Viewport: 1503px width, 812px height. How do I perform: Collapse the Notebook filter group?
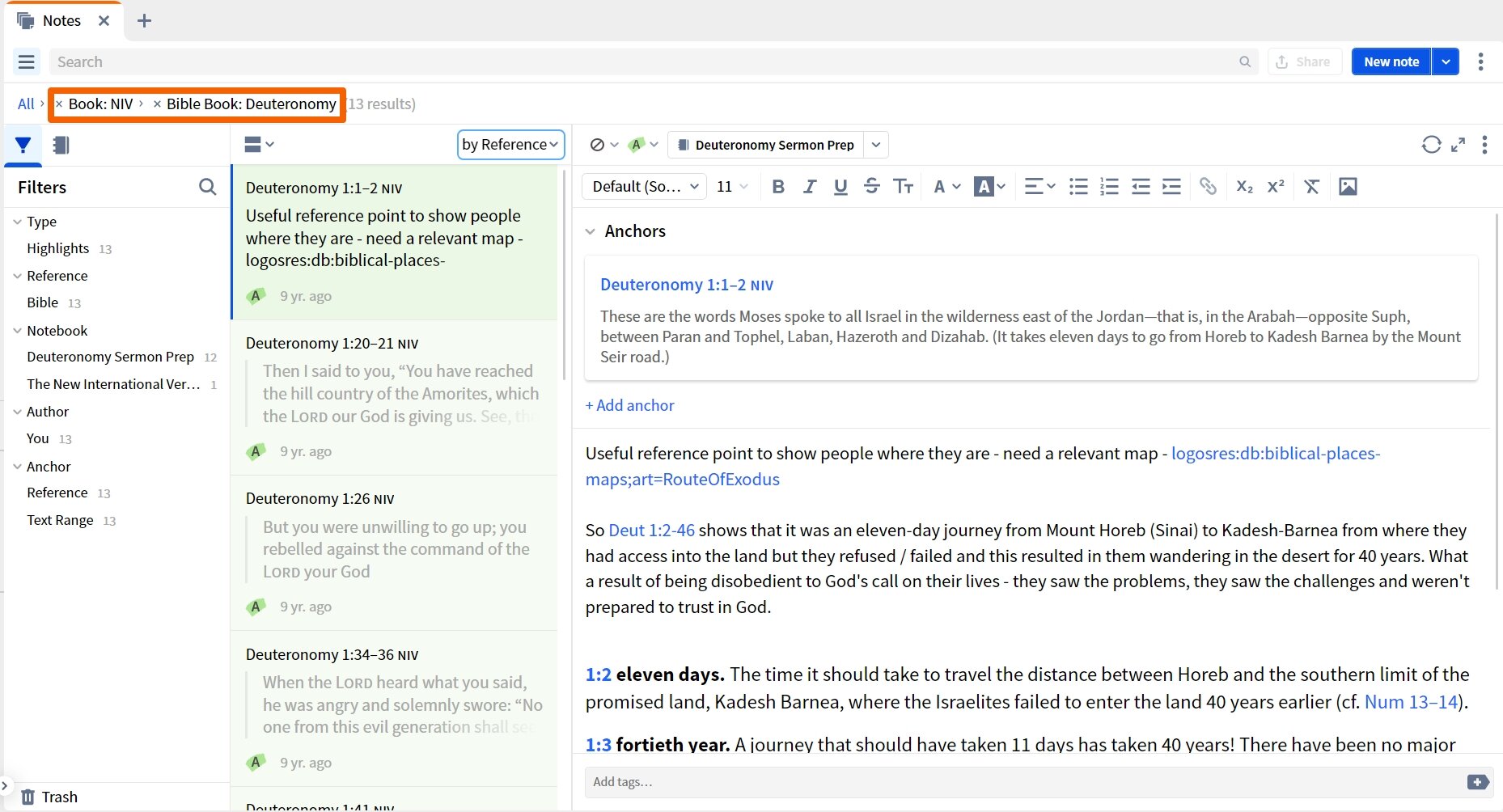[x=17, y=331]
